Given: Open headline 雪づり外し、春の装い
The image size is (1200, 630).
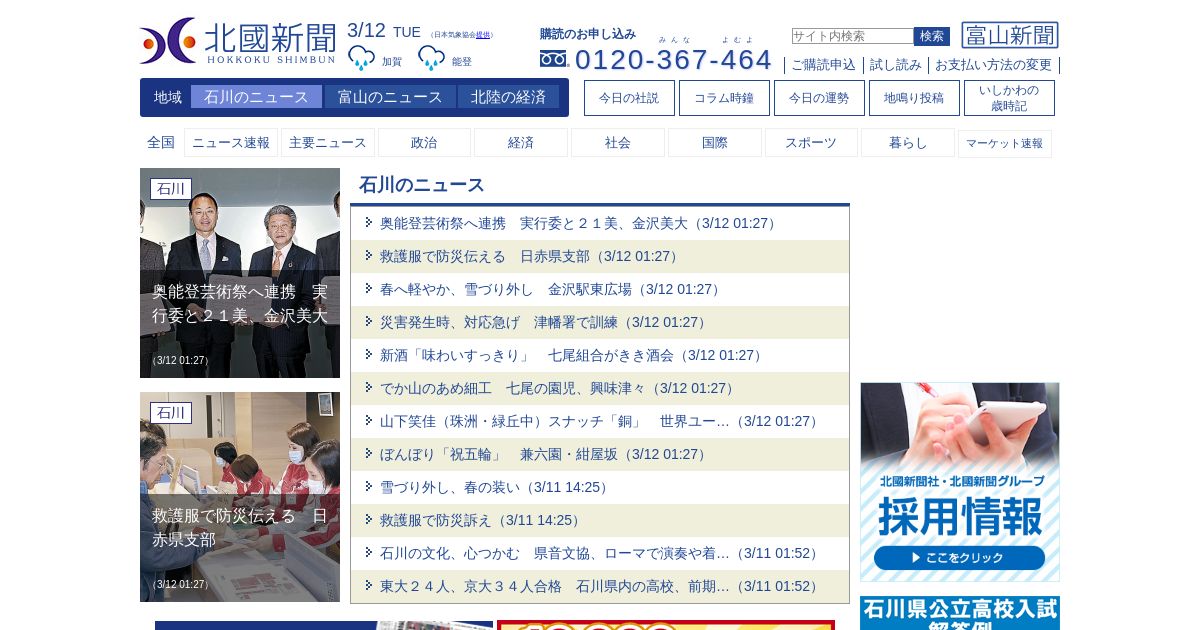Looking at the screenshot, I should (495, 487).
